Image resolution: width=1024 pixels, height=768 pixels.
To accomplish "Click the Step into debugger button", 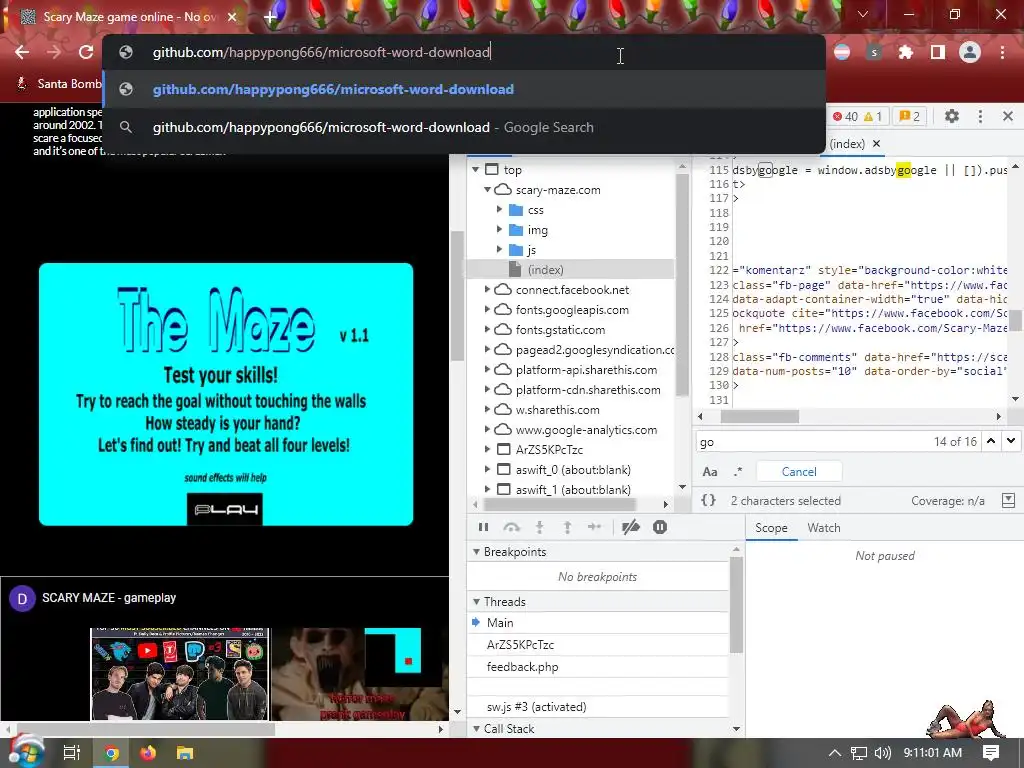I will 539,528.
